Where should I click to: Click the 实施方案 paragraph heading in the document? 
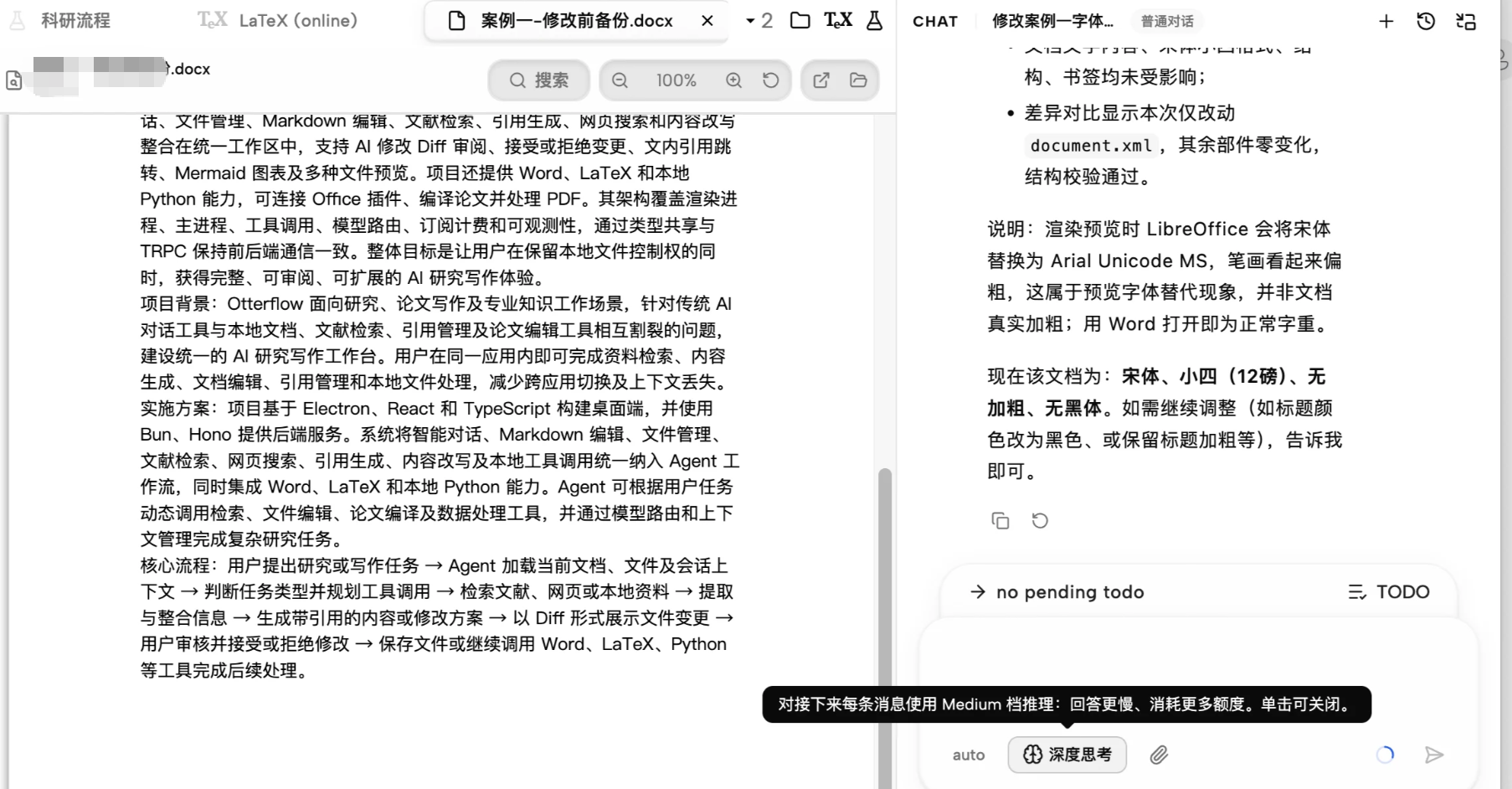click(x=175, y=409)
